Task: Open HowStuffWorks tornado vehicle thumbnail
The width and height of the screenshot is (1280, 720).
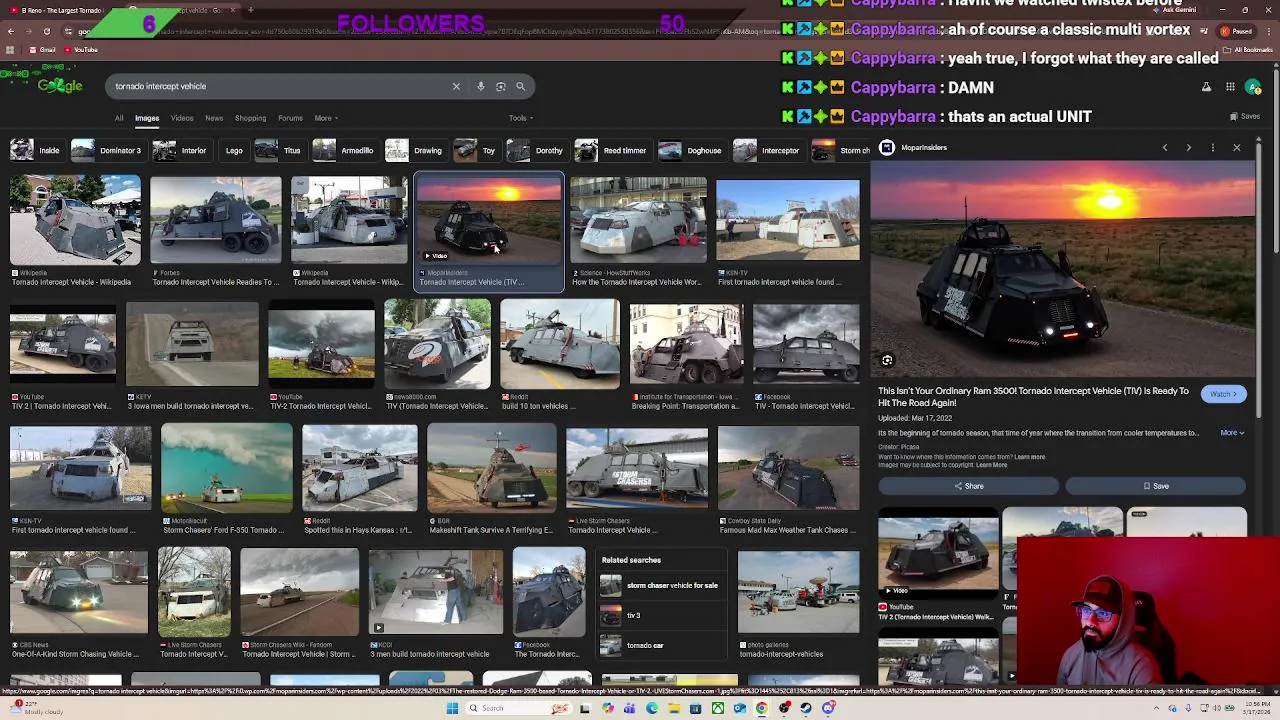Action: pos(638,221)
